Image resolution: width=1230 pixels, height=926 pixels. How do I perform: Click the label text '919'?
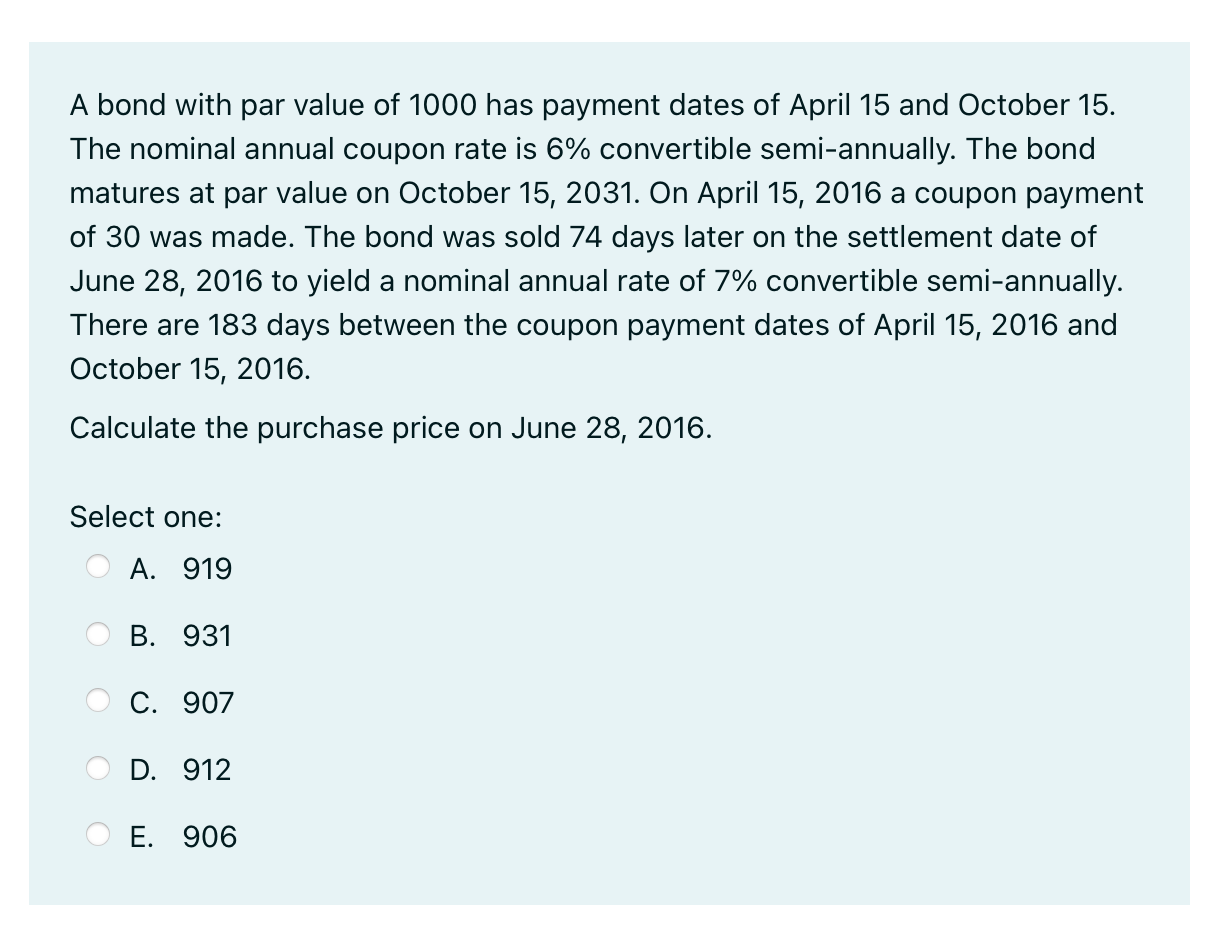coord(207,568)
